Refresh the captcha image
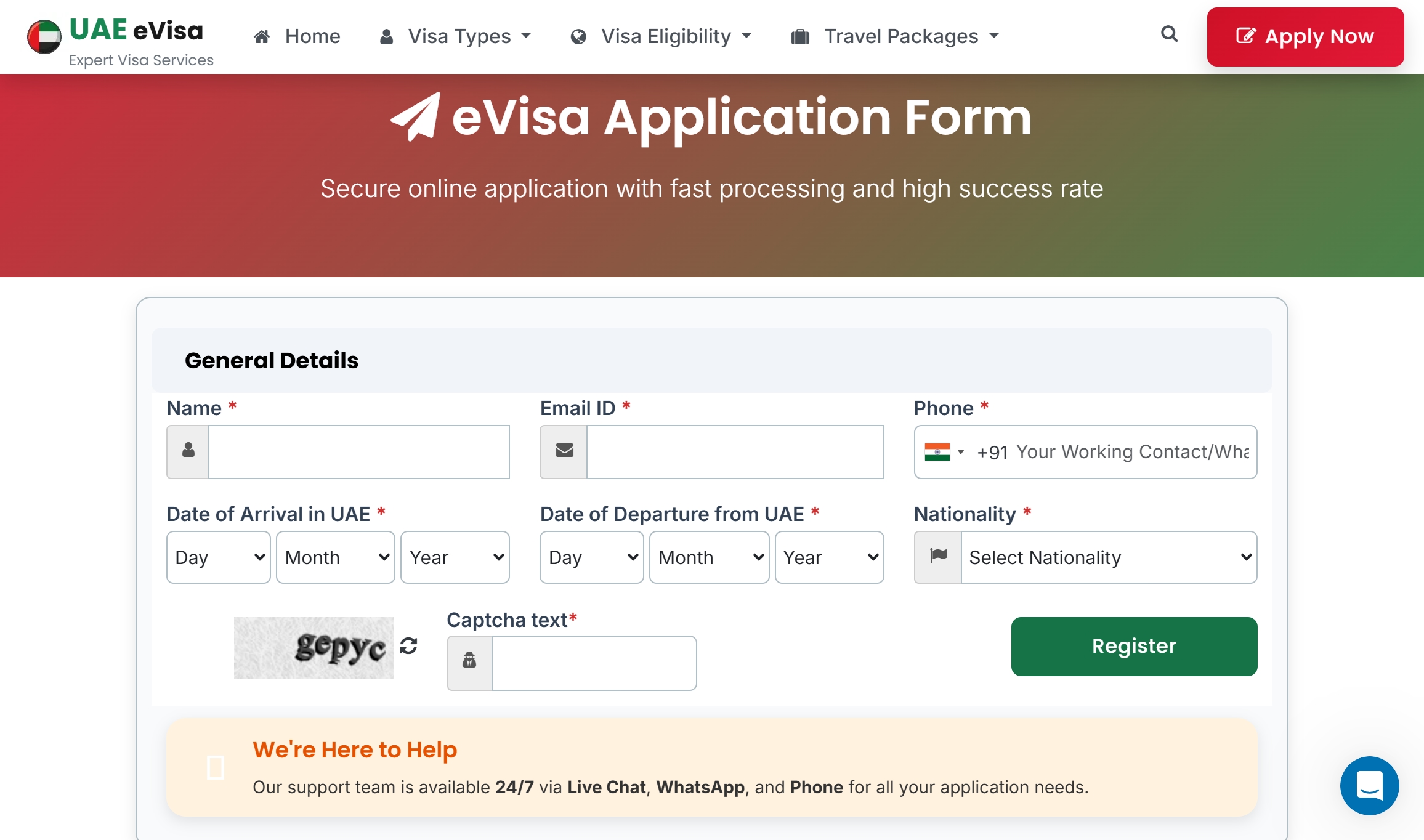This screenshot has width=1424, height=840. (408, 646)
